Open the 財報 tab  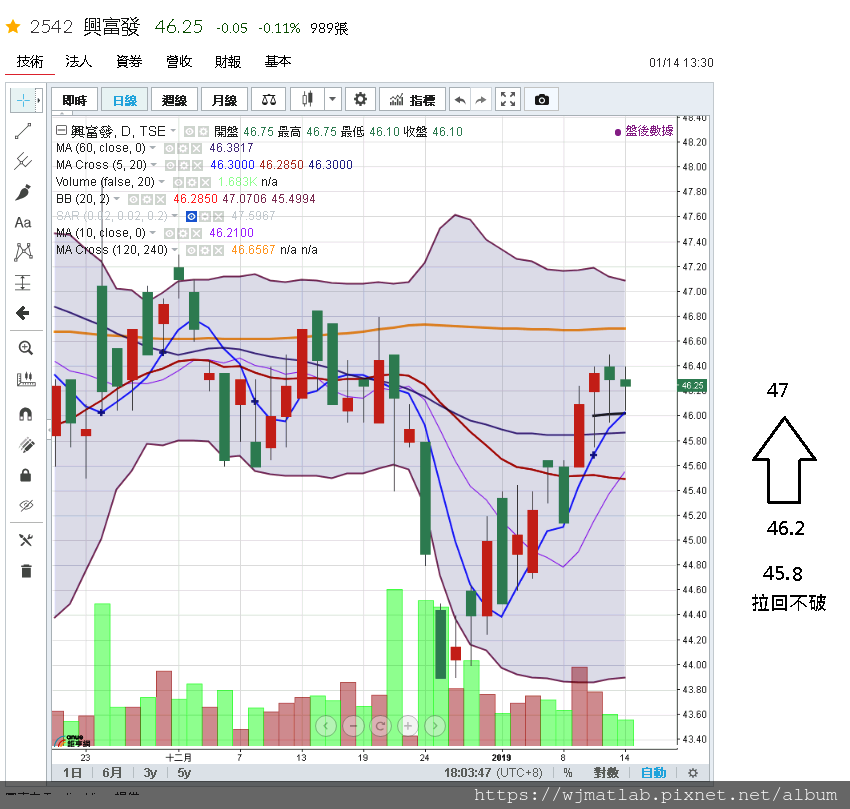point(228,61)
